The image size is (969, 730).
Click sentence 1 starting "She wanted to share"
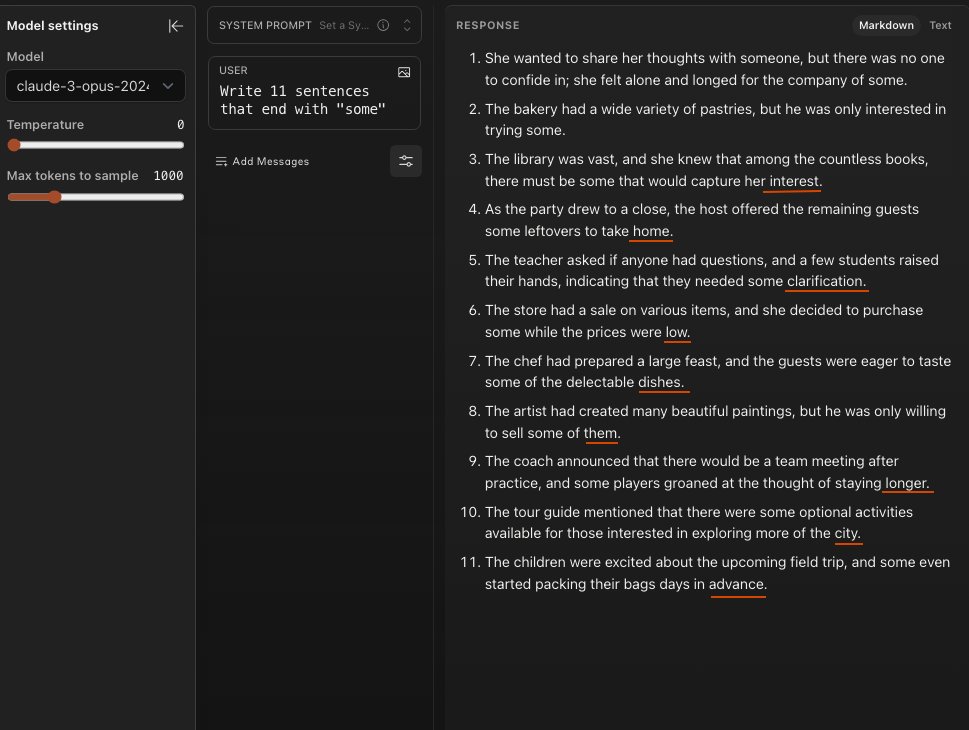[714, 69]
